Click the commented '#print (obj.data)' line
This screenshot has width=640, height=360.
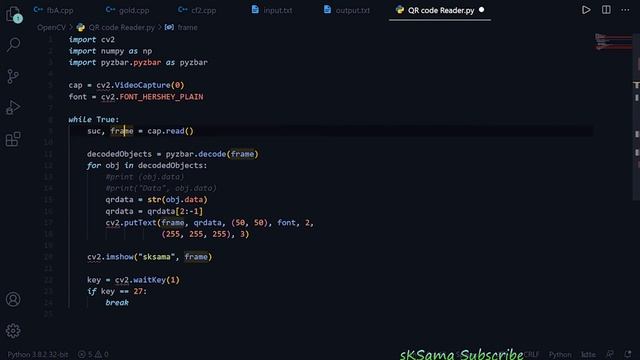pyautogui.click(x=144, y=177)
